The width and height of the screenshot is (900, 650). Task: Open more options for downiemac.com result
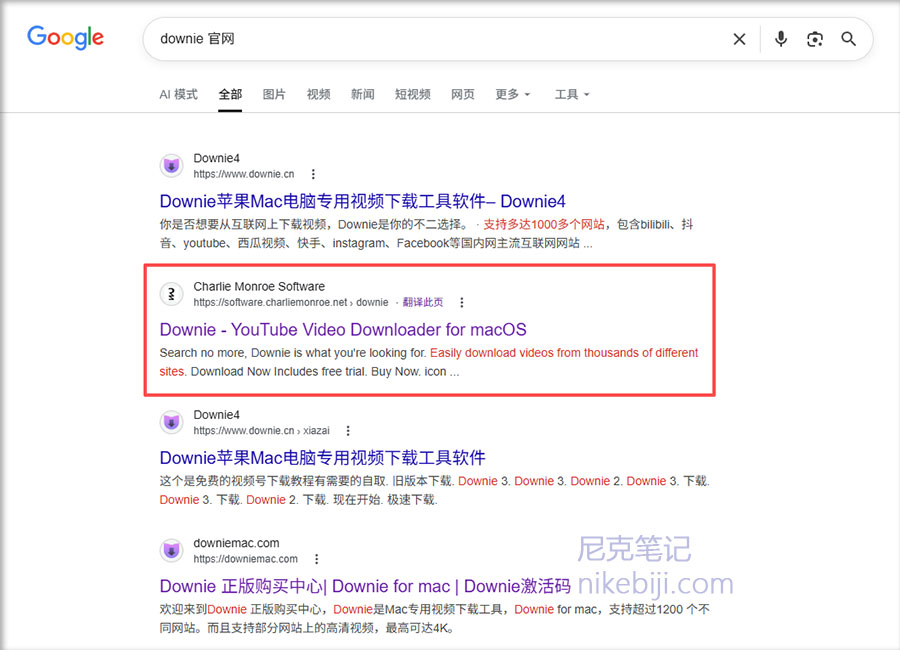(316, 559)
